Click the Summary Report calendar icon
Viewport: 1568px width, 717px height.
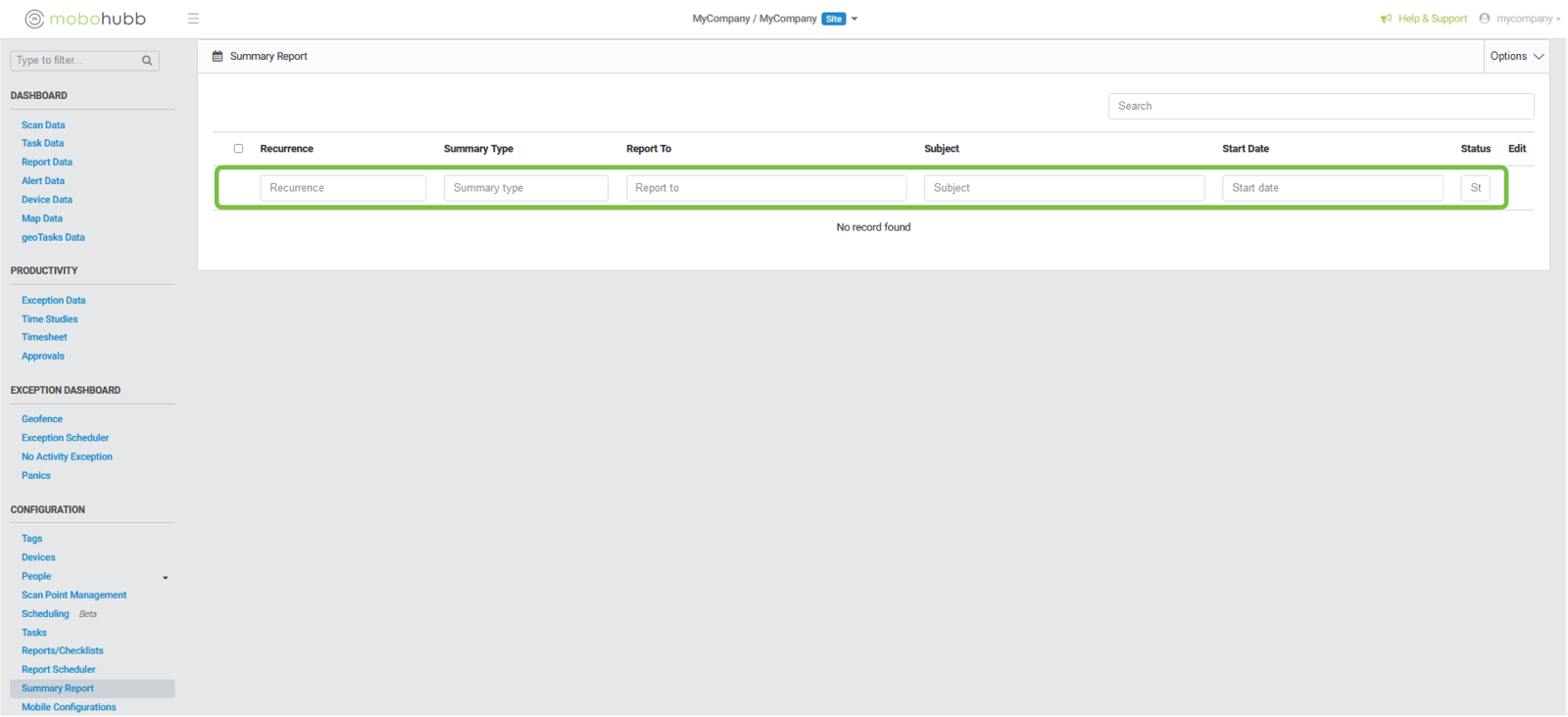(218, 57)
